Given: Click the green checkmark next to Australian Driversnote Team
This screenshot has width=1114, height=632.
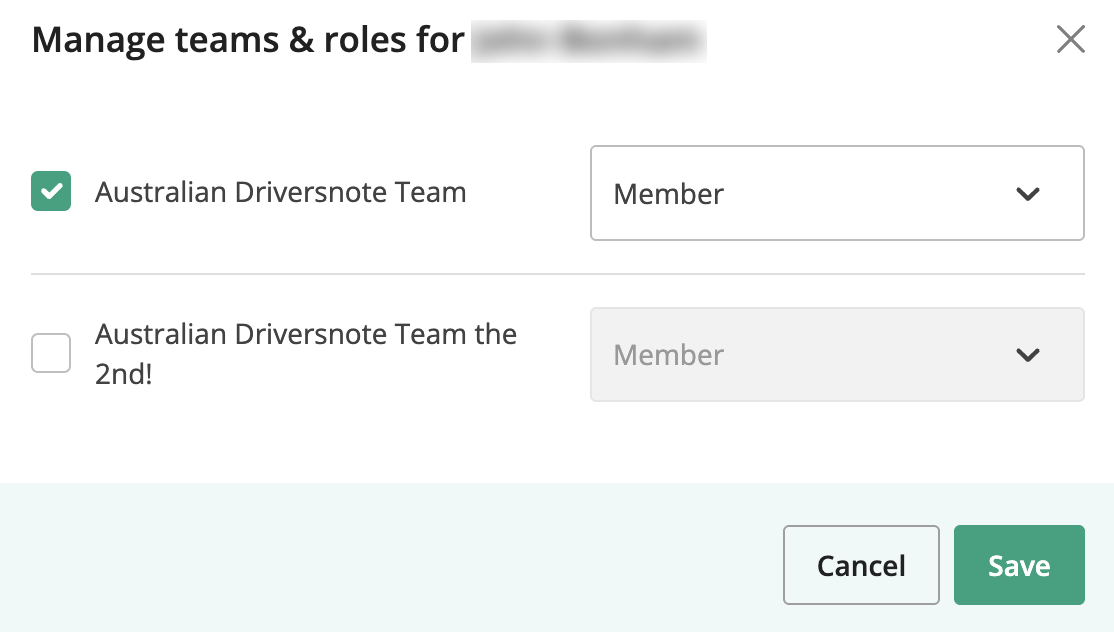Looking at the screenshot, I should (51, 192).
